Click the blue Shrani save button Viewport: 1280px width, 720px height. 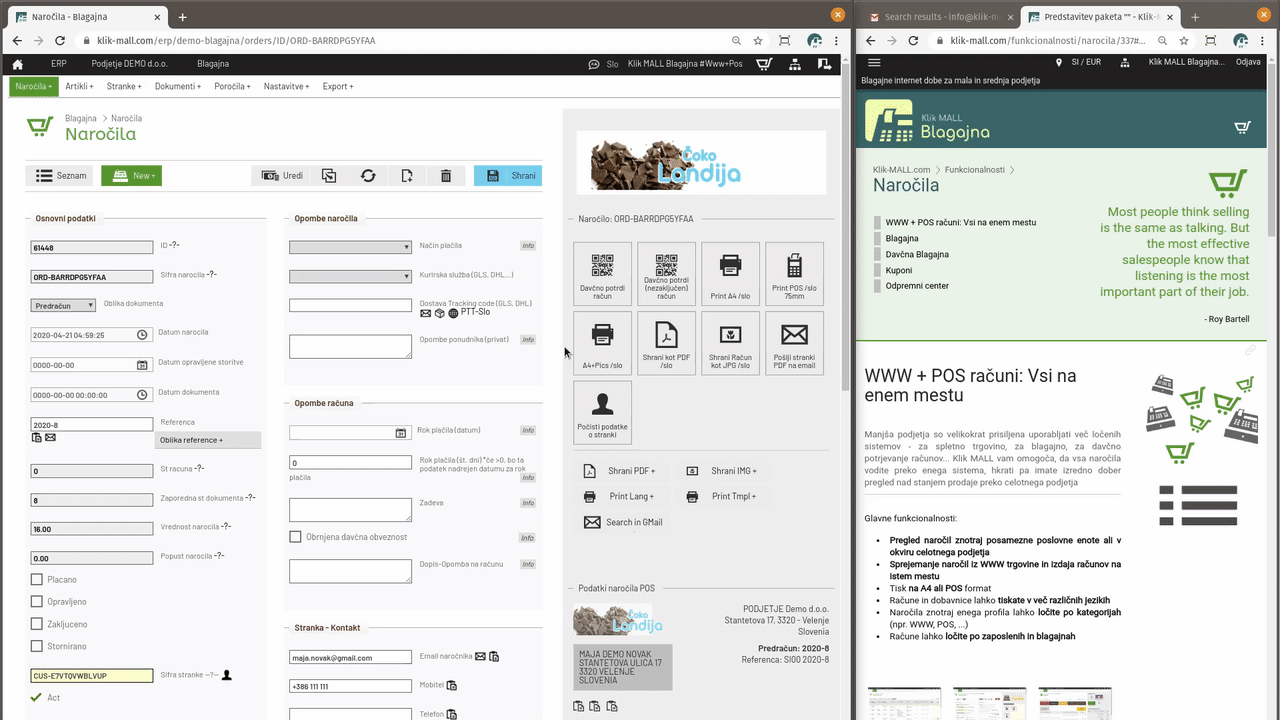(508, 176)
